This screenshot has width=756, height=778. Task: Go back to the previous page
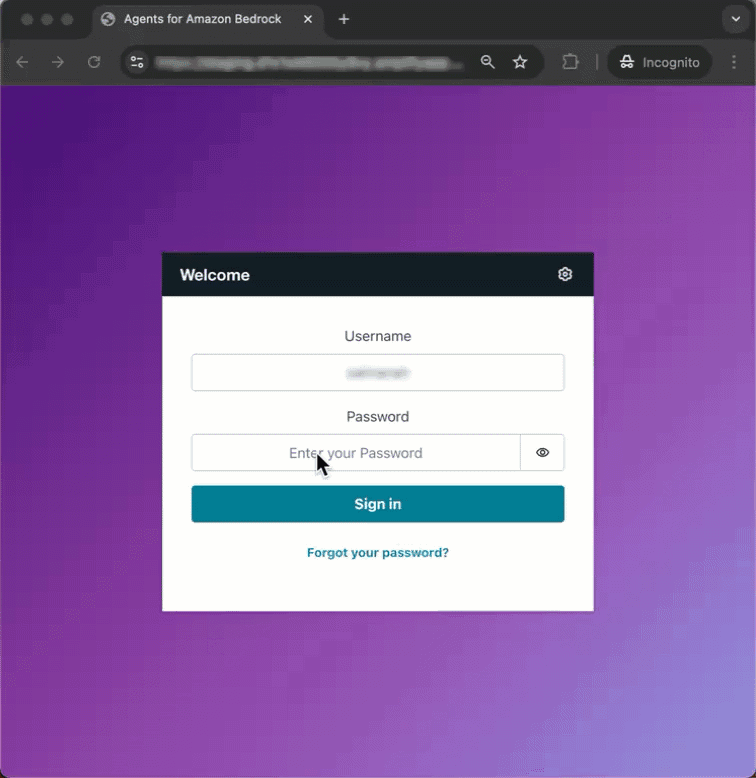[22, 62]
